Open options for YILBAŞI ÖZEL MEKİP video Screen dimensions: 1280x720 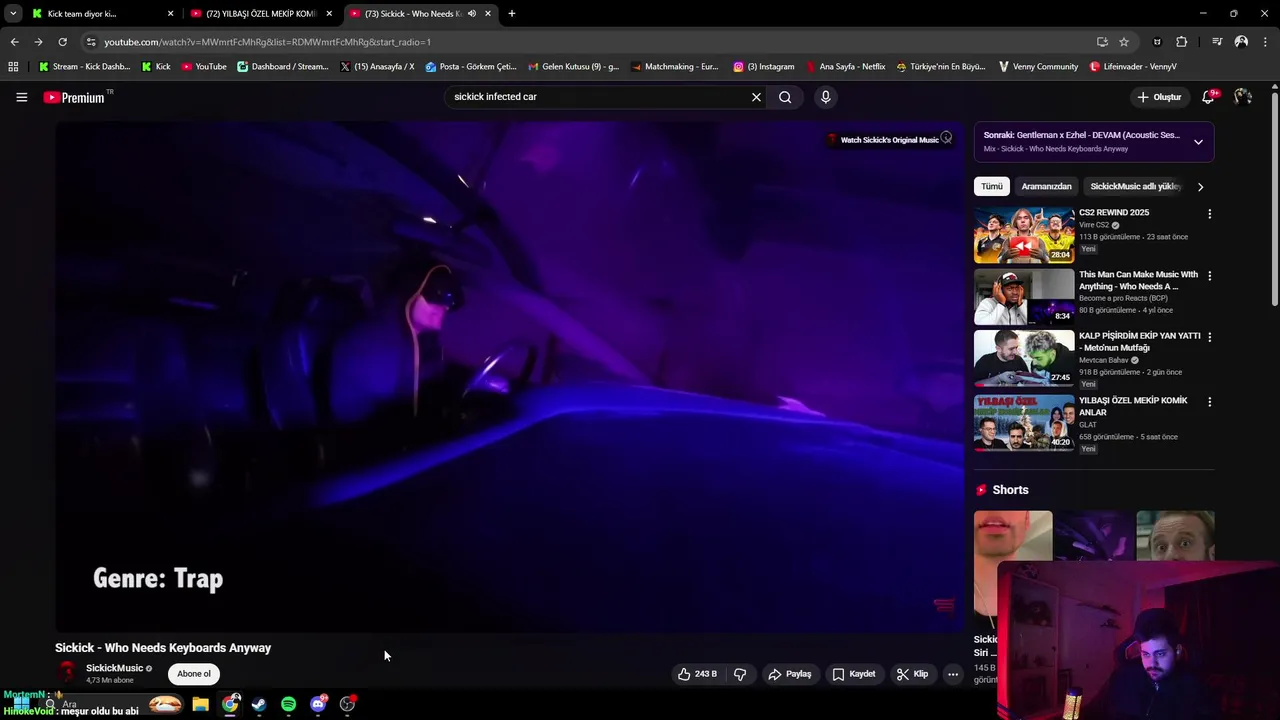click(x=1209, y=402)
